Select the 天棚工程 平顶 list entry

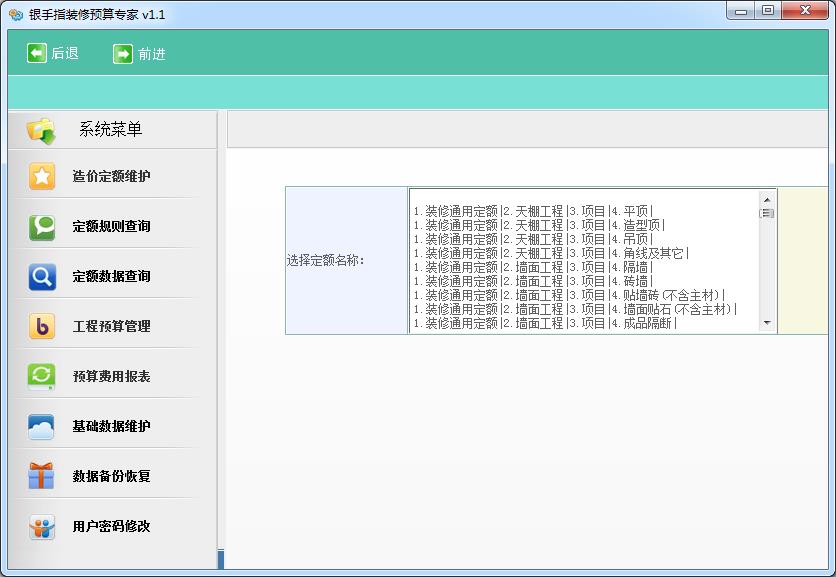[x=532, y=211]
